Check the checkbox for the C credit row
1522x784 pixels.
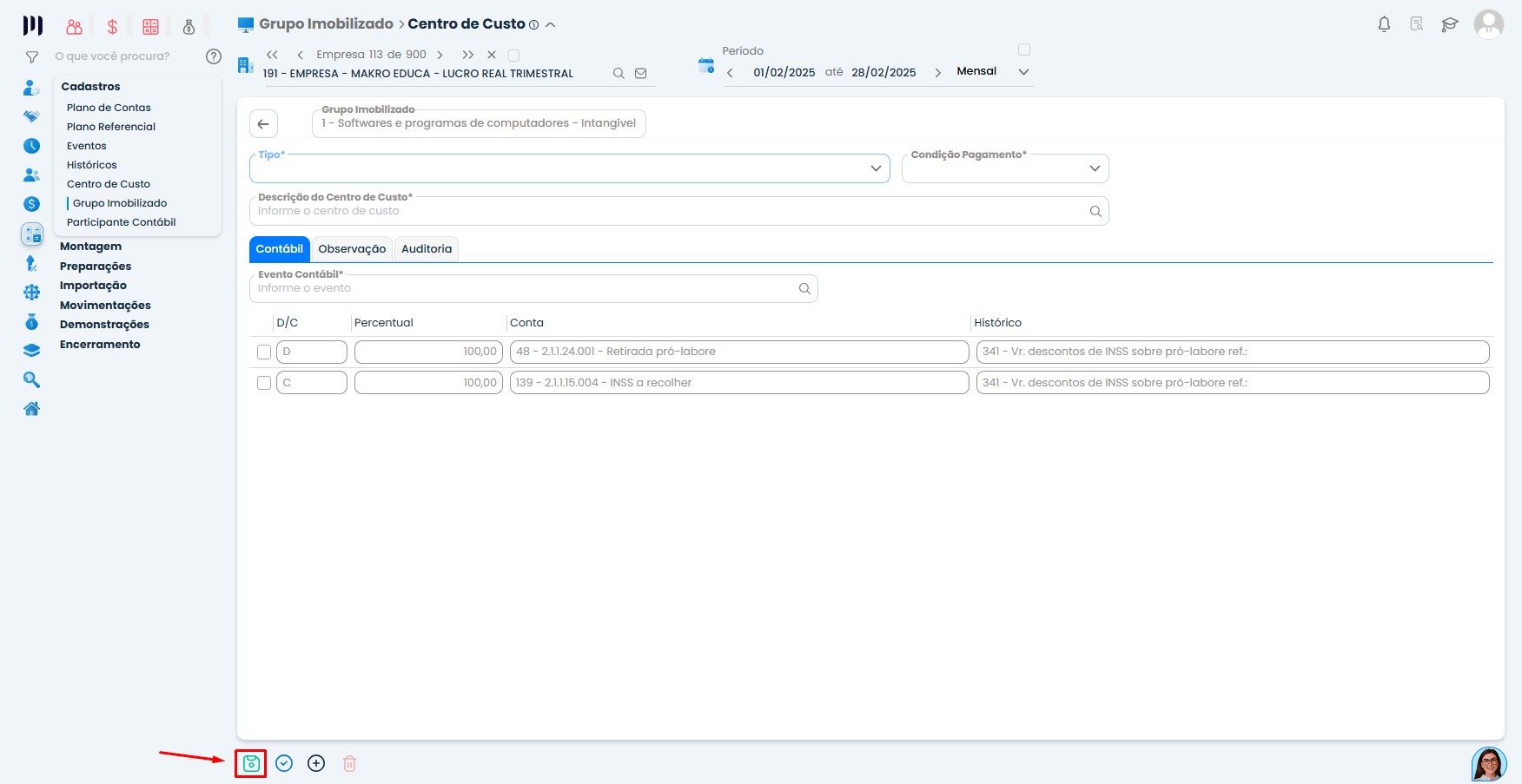[264, 383]
